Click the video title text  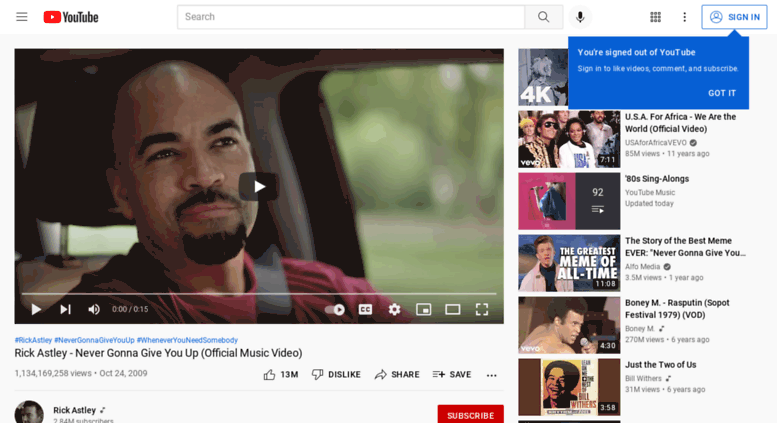point(158,353)
